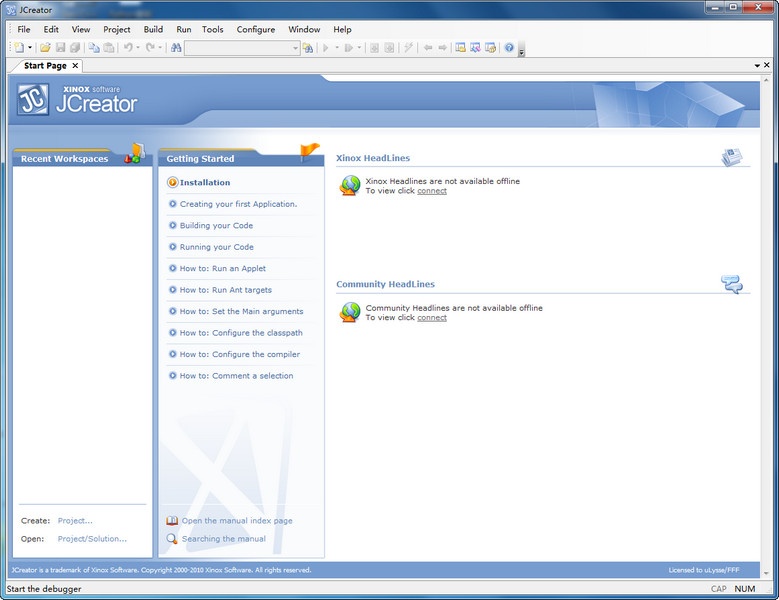Image resolution: width=779 pixels, height=600 pixels.
Task: Open How to: Set the Main arguments
Action: pyautogui.click(x=241, y=311)
